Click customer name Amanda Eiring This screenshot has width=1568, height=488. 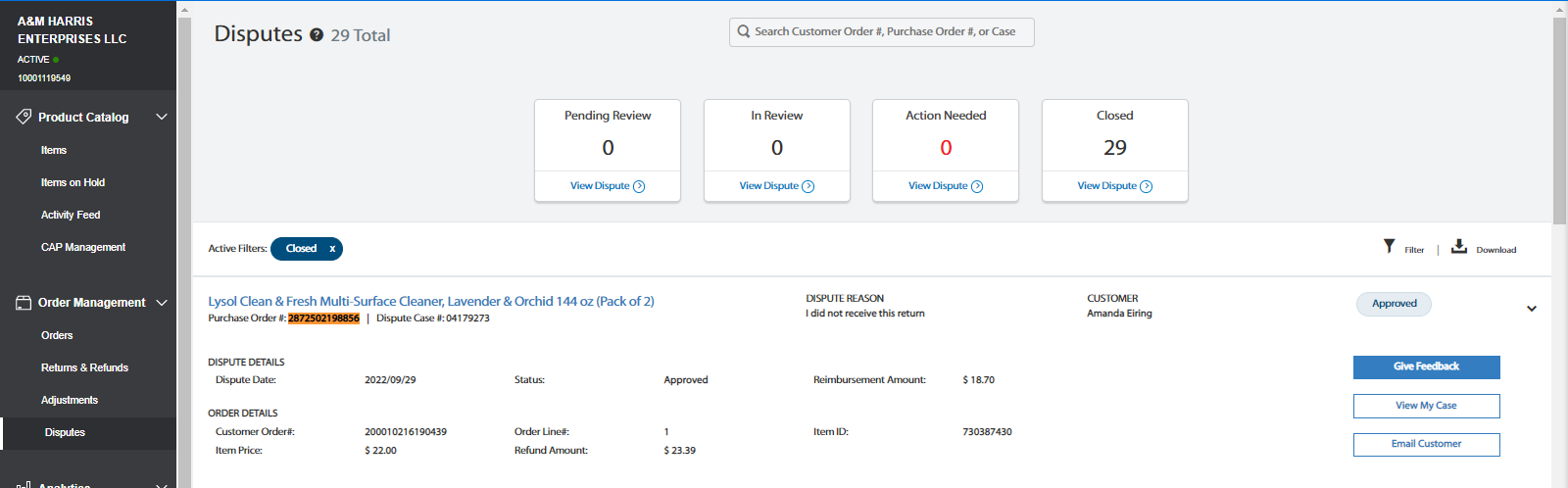click(x=1119, y=314)
